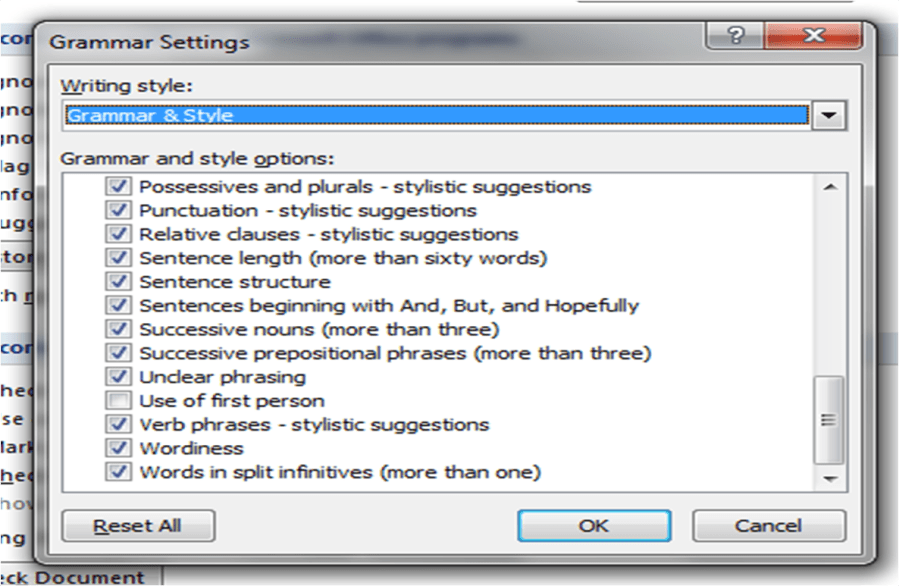Confirm settings with the OK button
Screen dimensions: 899x586
pos(594,526)
